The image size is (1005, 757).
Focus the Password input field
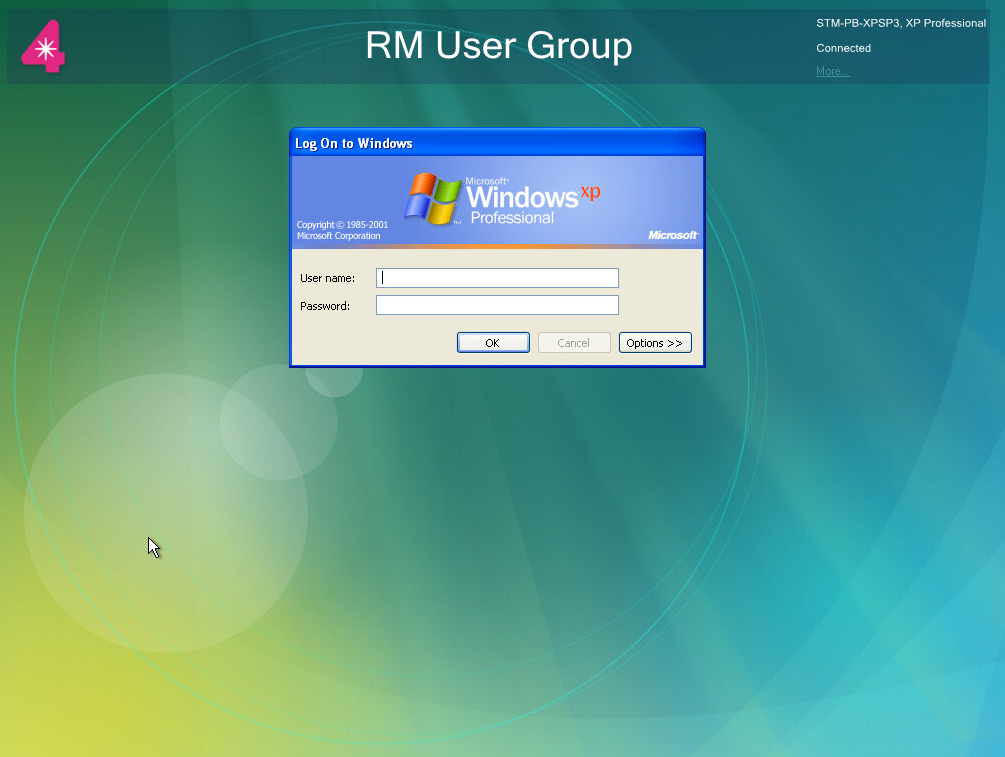click(x=497, y=305)
